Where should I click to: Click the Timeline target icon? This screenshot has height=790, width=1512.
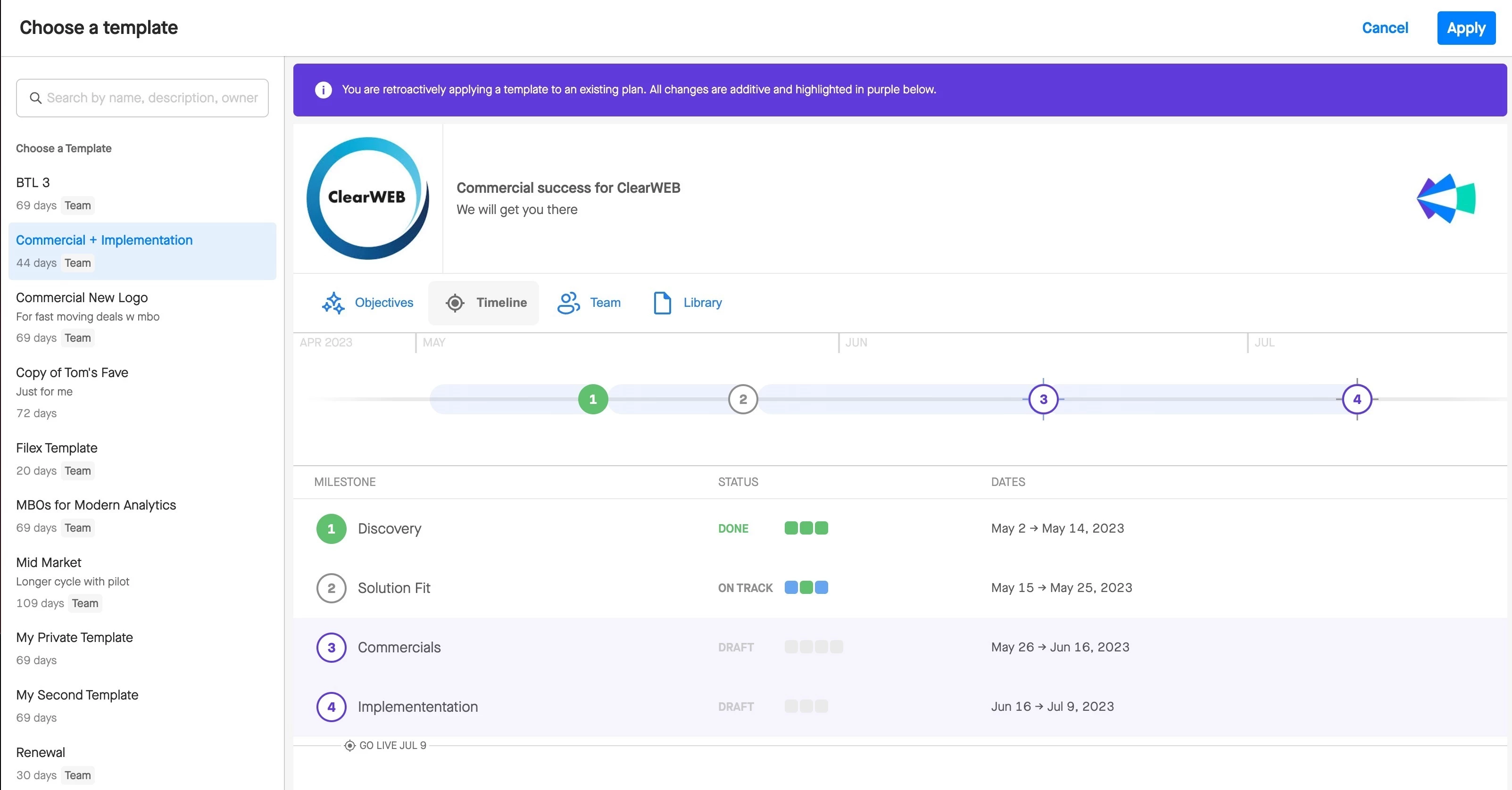coord(454,303)
